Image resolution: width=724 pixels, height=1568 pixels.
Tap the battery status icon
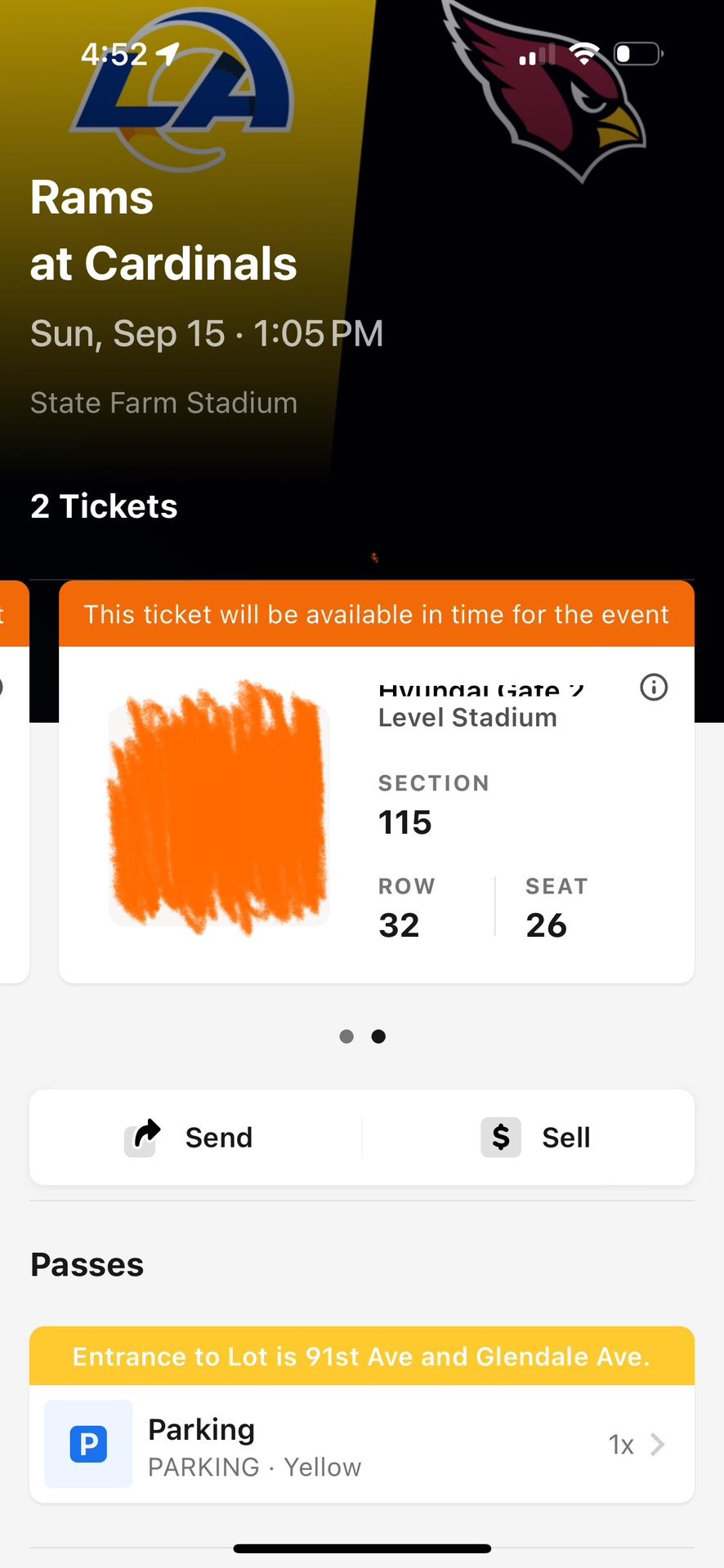tap(637, 54)
